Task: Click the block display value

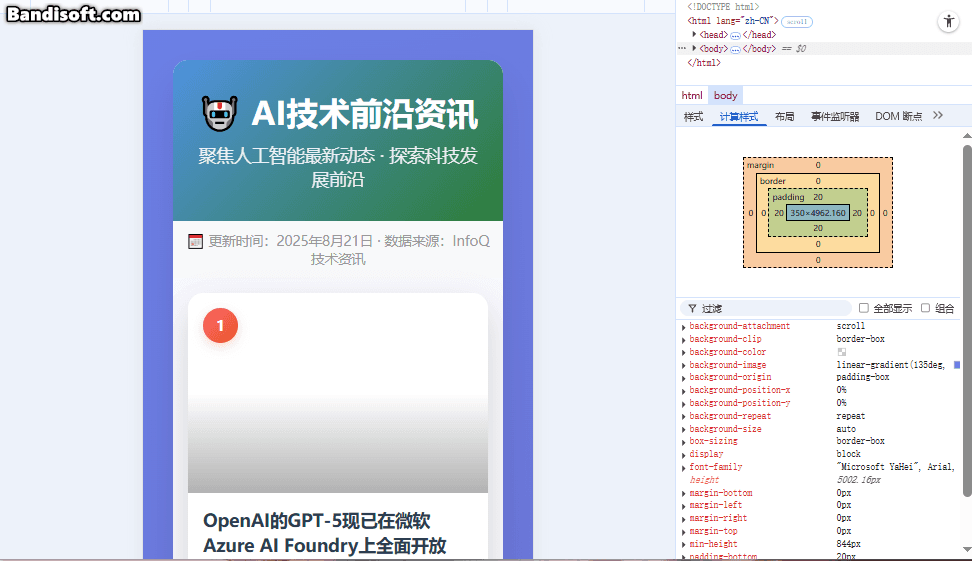Action: tap(848, 454)
